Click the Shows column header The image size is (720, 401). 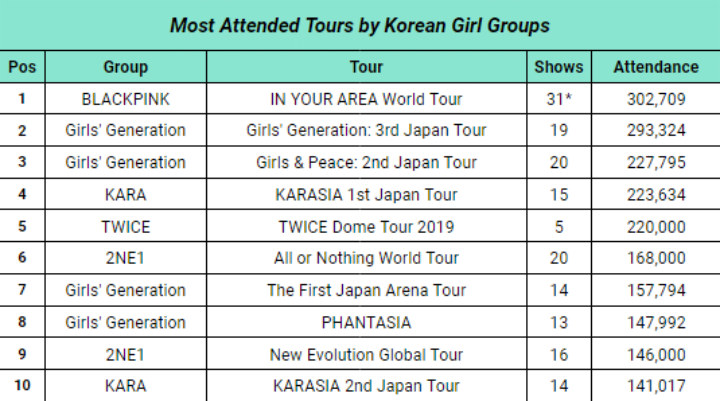click(x=559, y=67)
